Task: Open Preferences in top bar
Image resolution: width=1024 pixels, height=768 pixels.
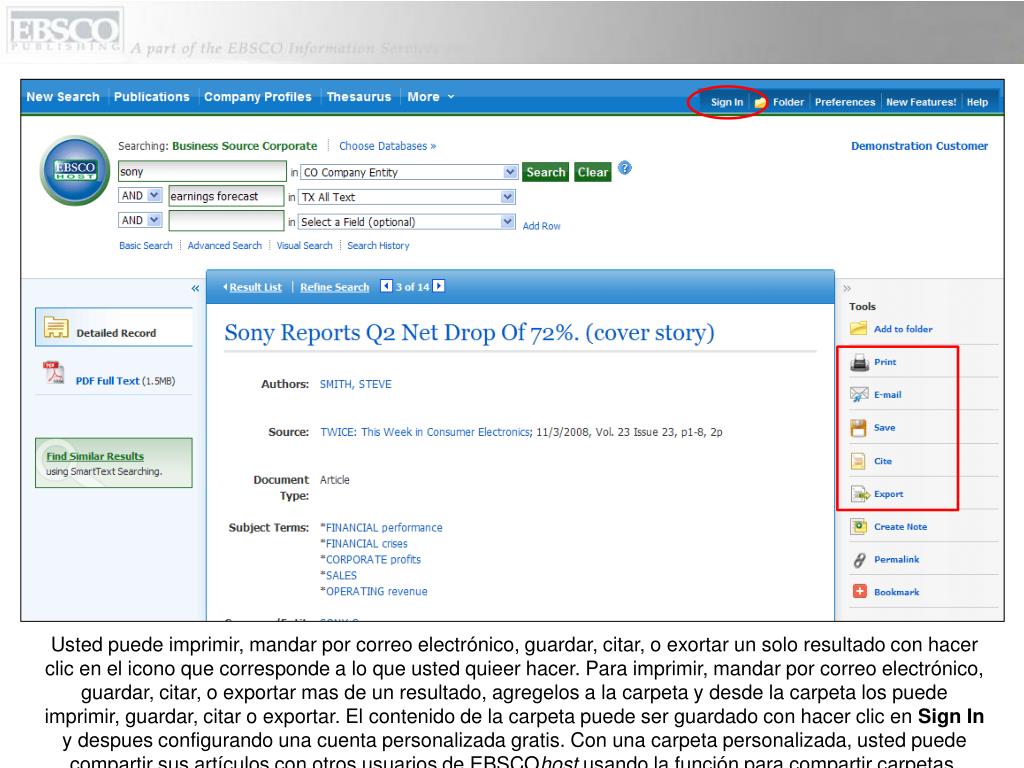Action: click(844, 102)
